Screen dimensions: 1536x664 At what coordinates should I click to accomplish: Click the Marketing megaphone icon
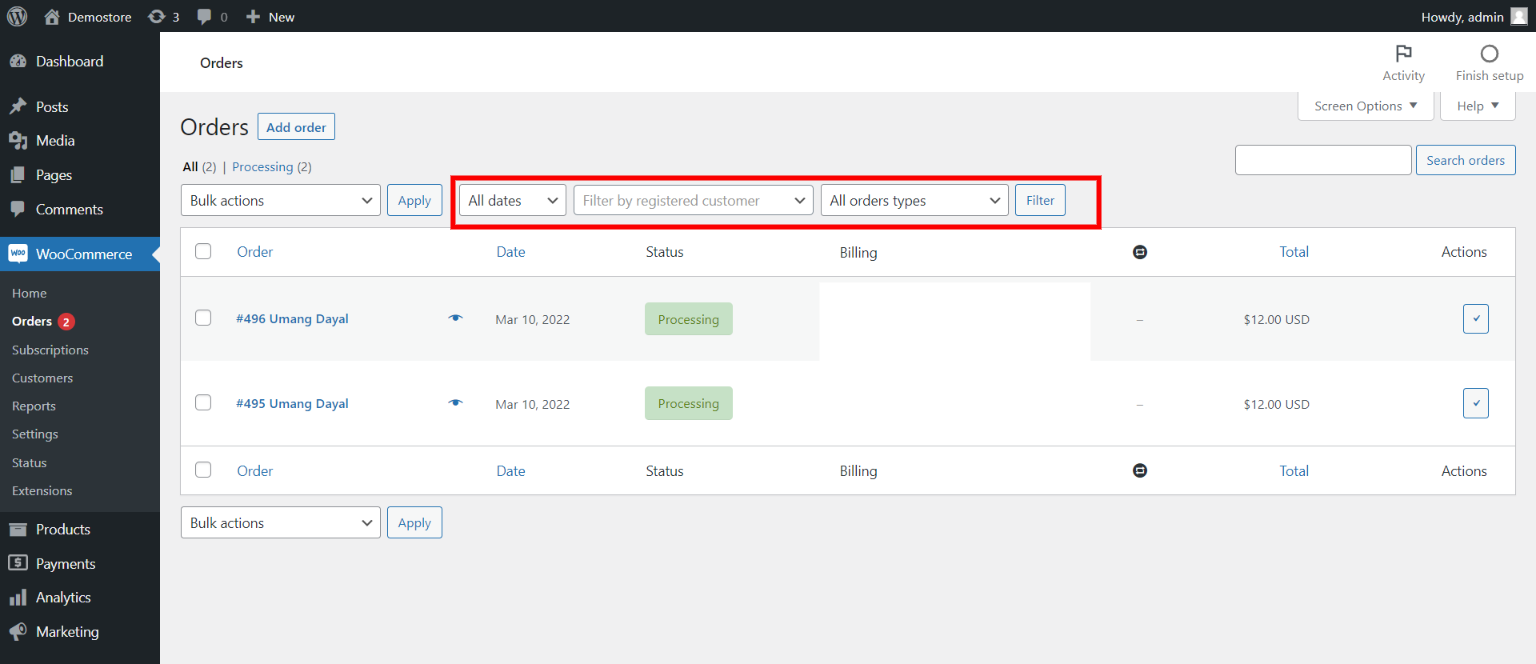18,632
